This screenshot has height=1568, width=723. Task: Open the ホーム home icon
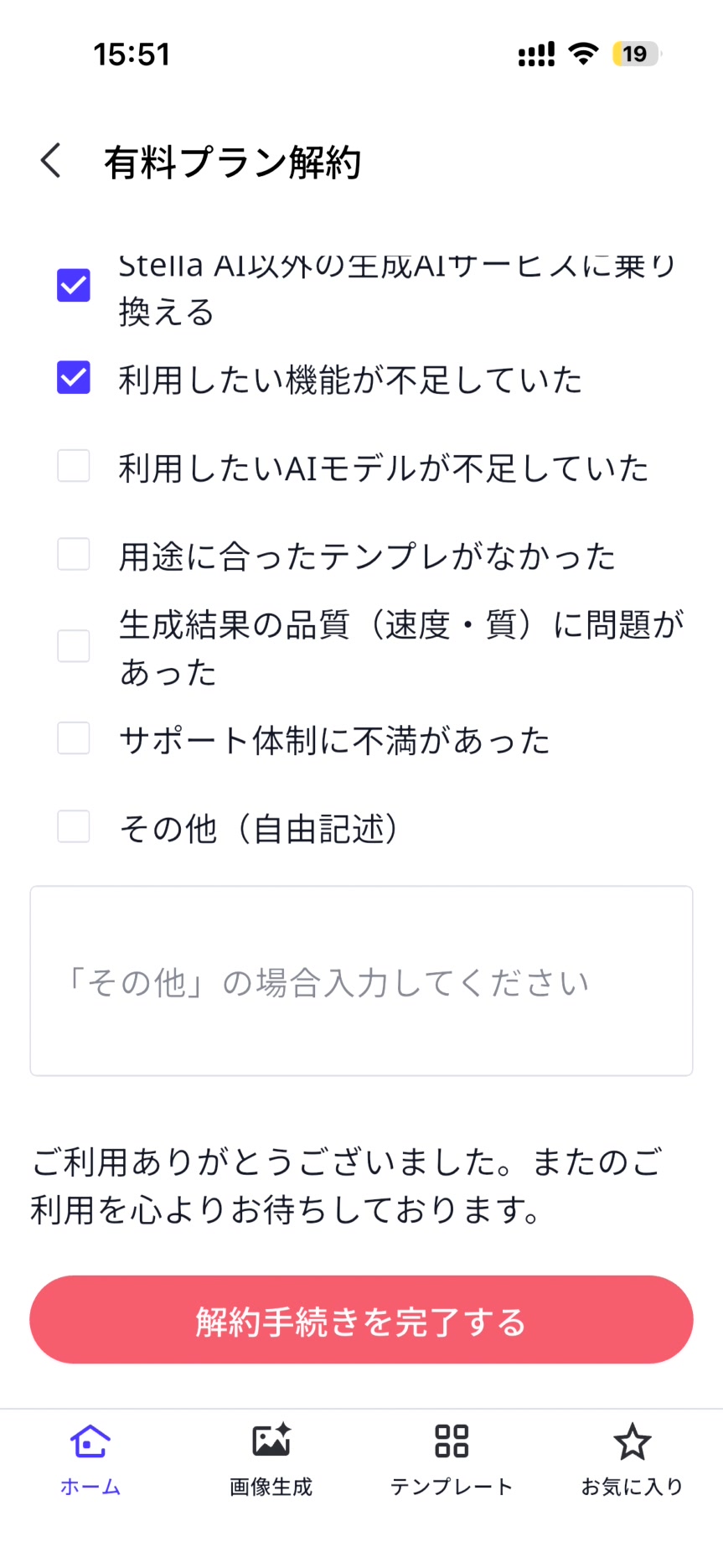point(90,1442)
